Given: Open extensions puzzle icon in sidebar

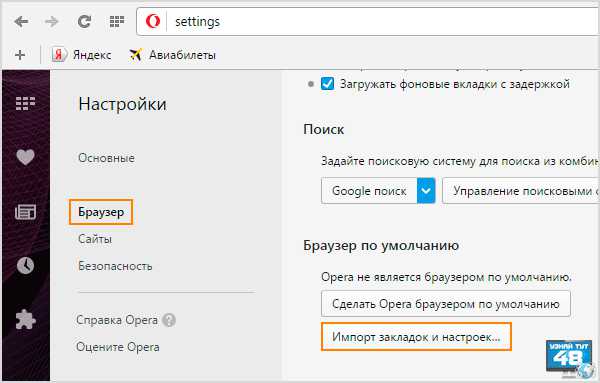Looking at the screenshot, I should (x=25, y=319).
